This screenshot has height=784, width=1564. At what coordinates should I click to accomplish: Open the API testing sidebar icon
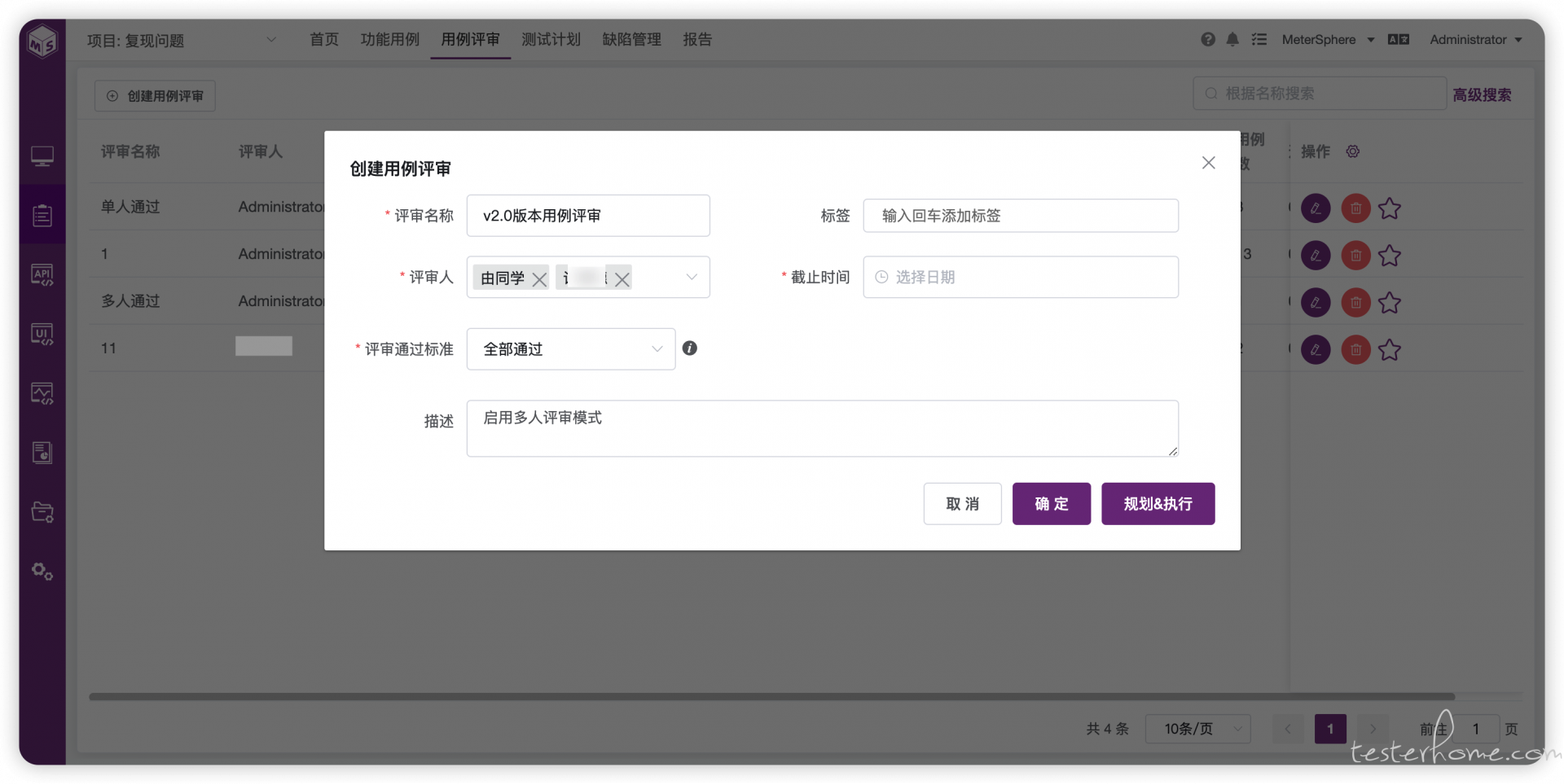click(42, 274)
